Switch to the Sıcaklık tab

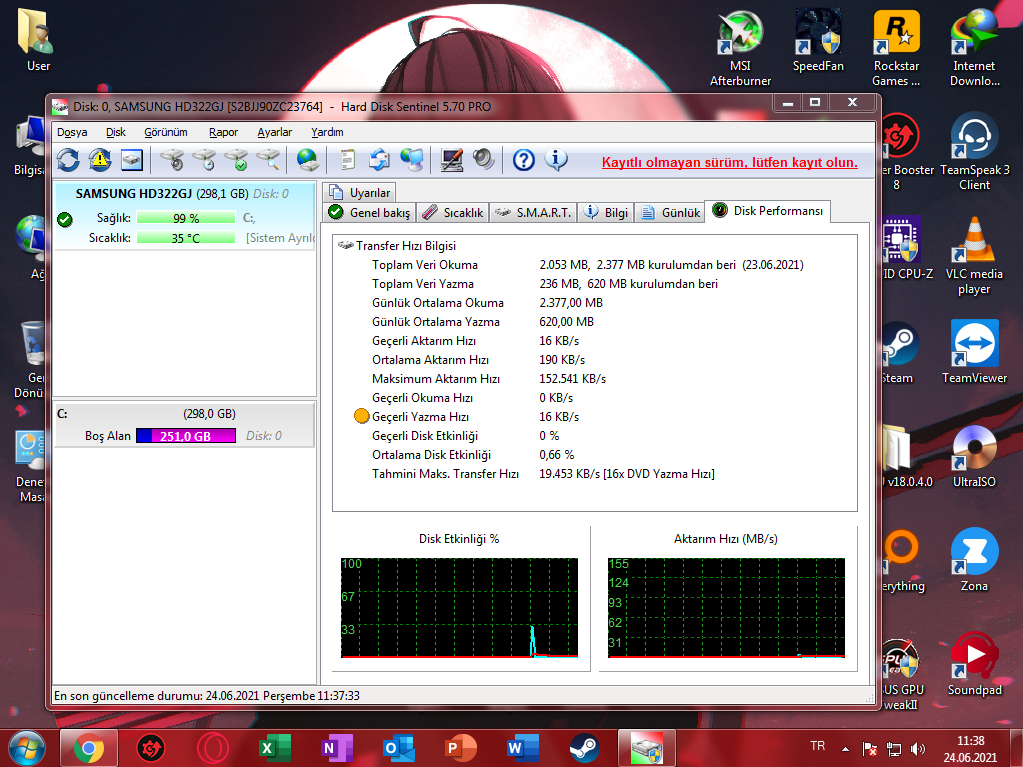coord(453,213)
